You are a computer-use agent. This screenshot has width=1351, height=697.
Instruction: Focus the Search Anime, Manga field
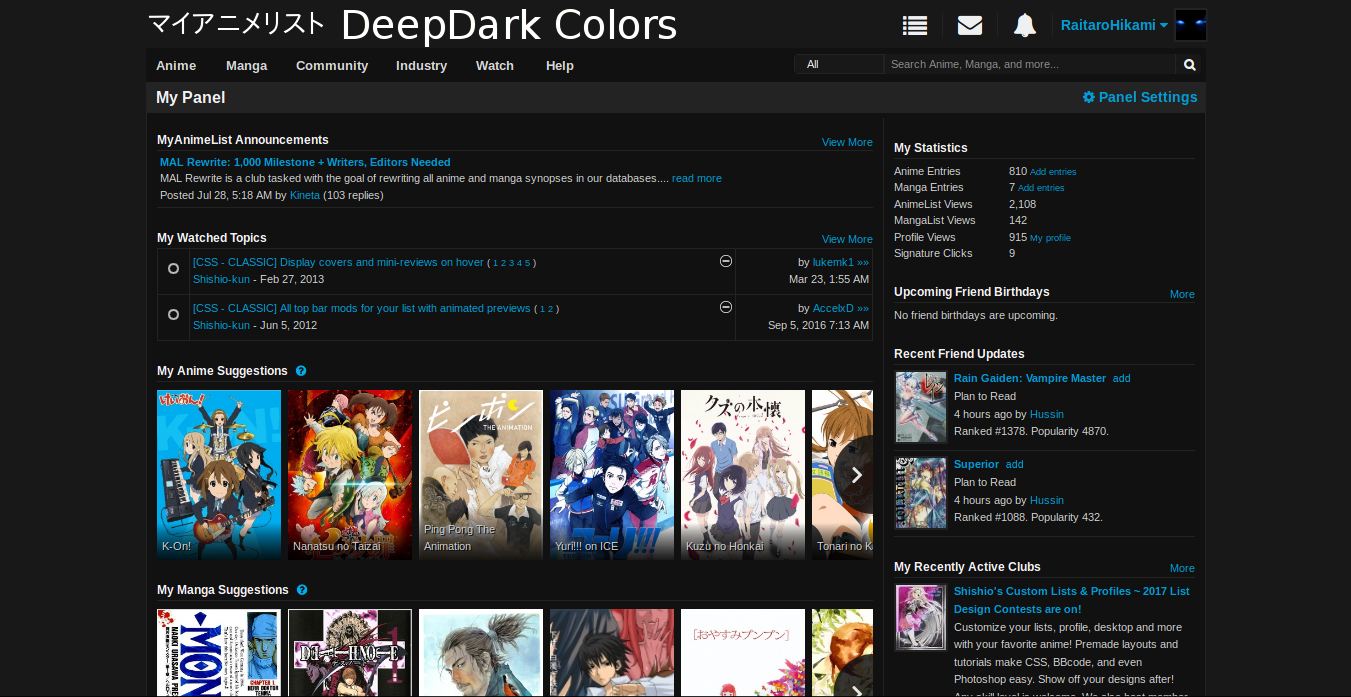pyautogui.click(x=1029, y=64)
